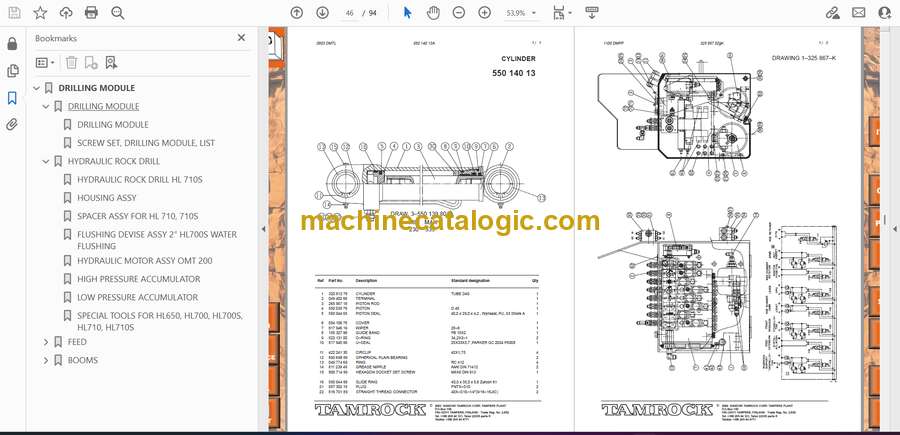The image size is (900, 435).
Task: Collapse the nested DRILLING MODULE bookmark
Action: point(46,107)
